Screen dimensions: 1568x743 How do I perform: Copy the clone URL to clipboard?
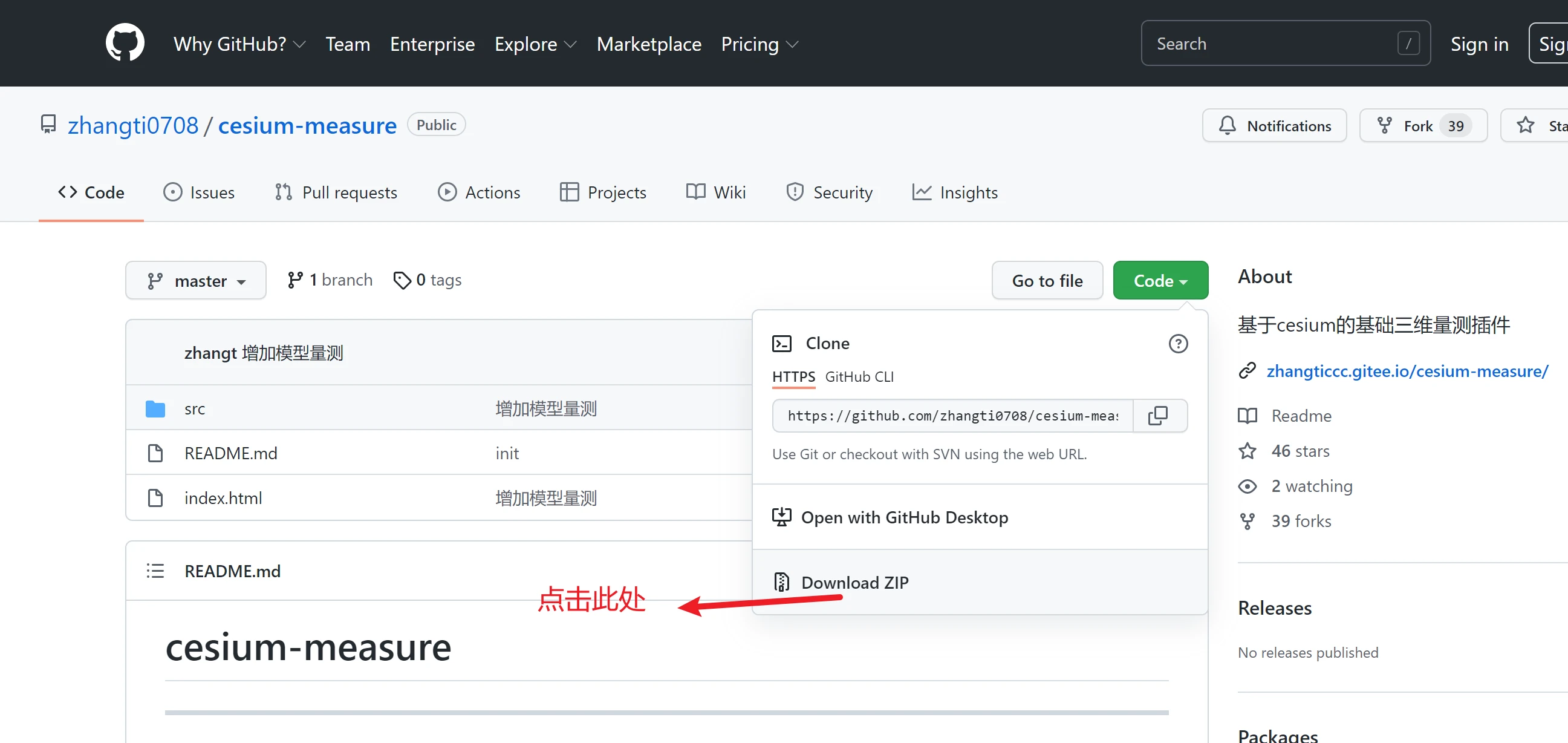1159,416
